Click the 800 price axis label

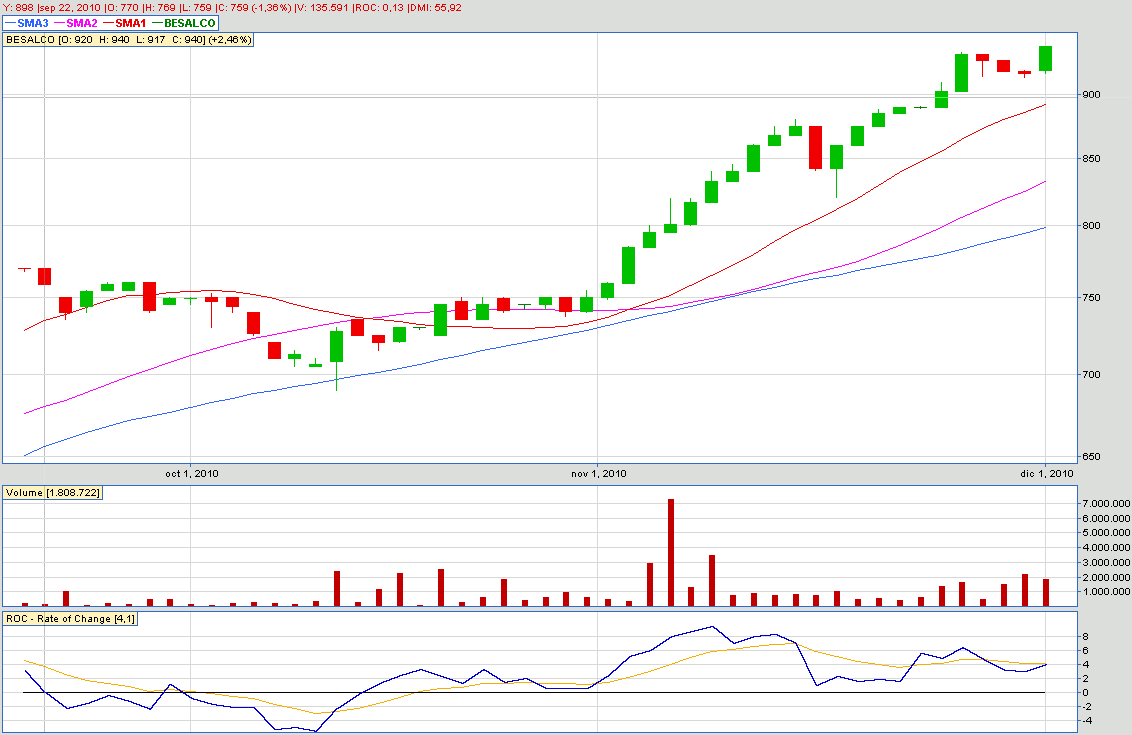(1091, 226)
